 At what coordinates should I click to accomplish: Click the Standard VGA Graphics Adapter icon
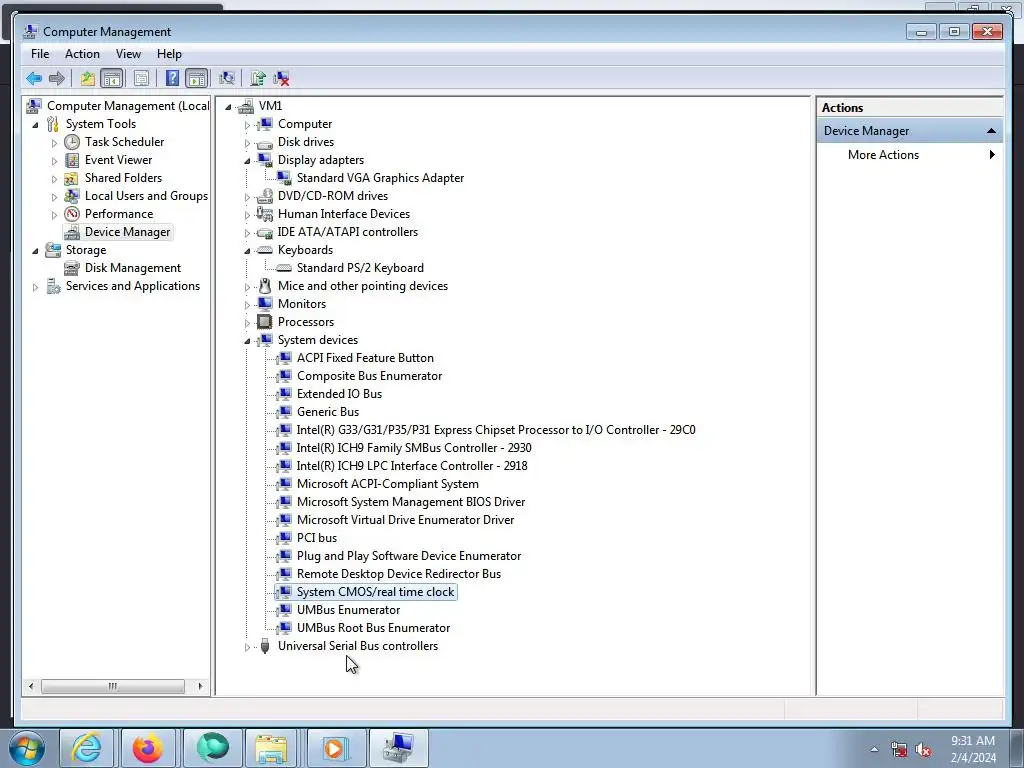pos(284,178)
